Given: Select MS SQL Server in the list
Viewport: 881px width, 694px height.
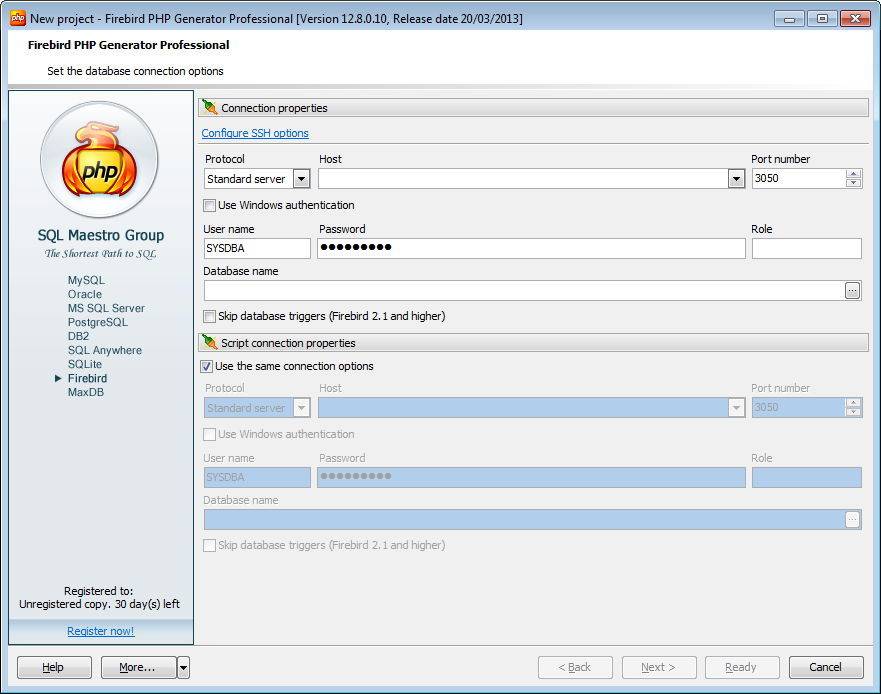Looking at the screenshot, I should (x=106, y=308).
